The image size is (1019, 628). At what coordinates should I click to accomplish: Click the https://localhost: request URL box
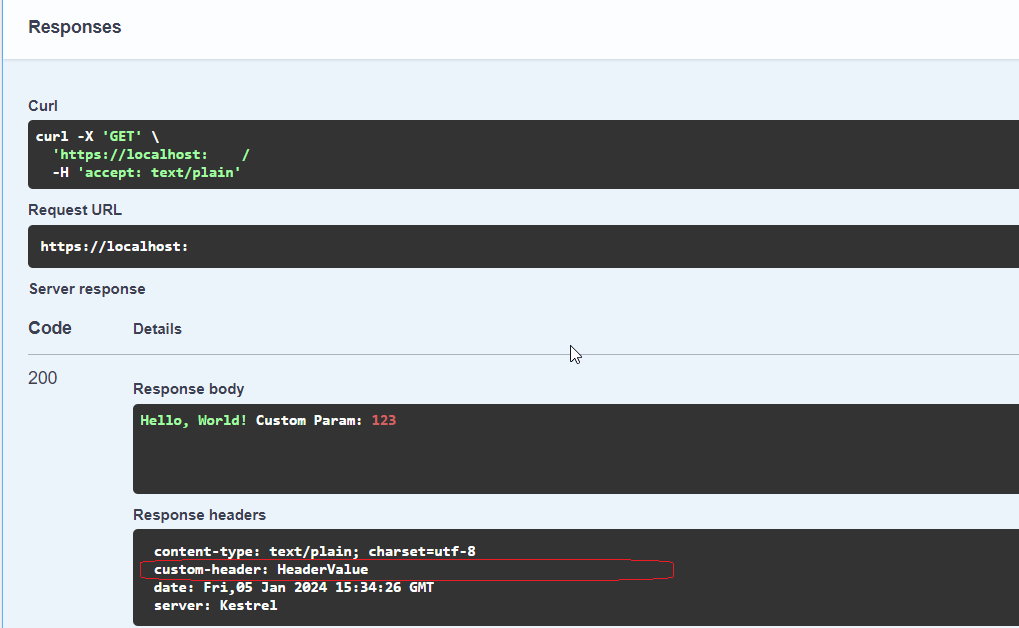click(523, 246)
